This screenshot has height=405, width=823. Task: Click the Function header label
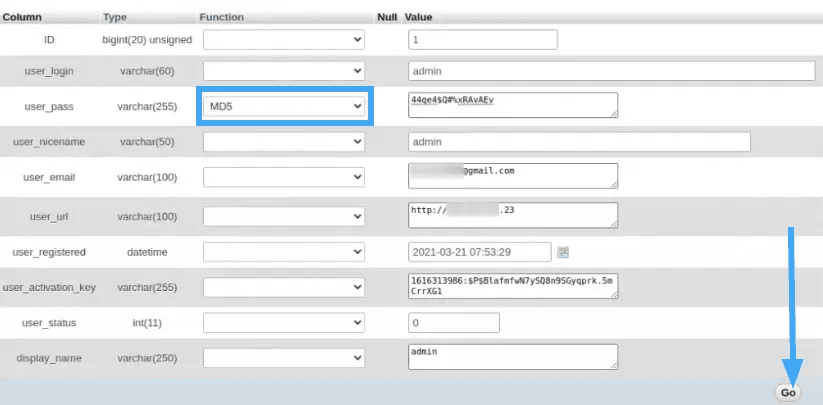coord(221,17)
